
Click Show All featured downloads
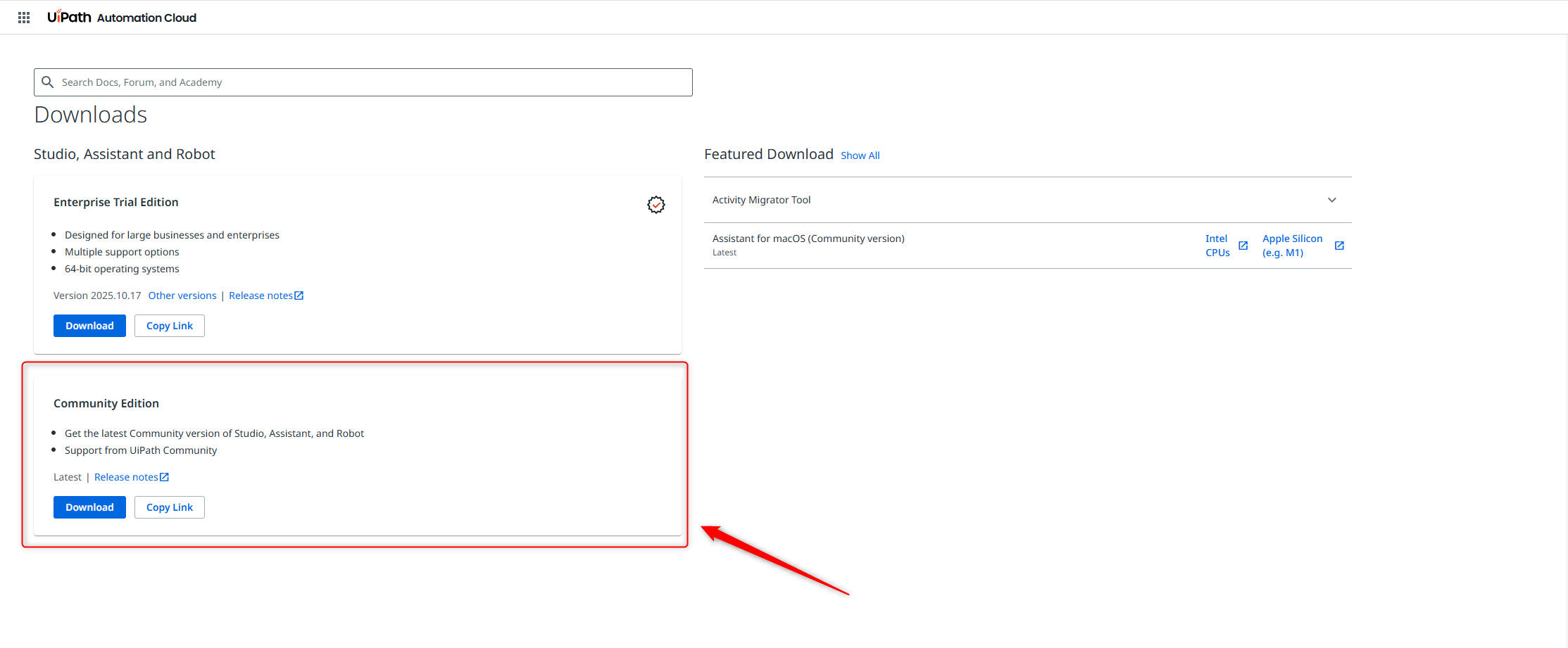point(860,155)
